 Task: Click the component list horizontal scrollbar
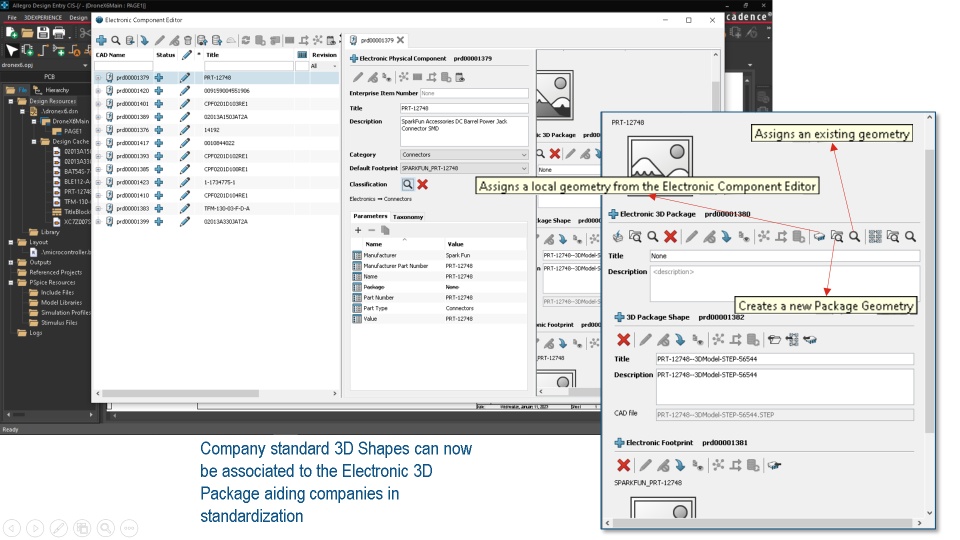181,393
